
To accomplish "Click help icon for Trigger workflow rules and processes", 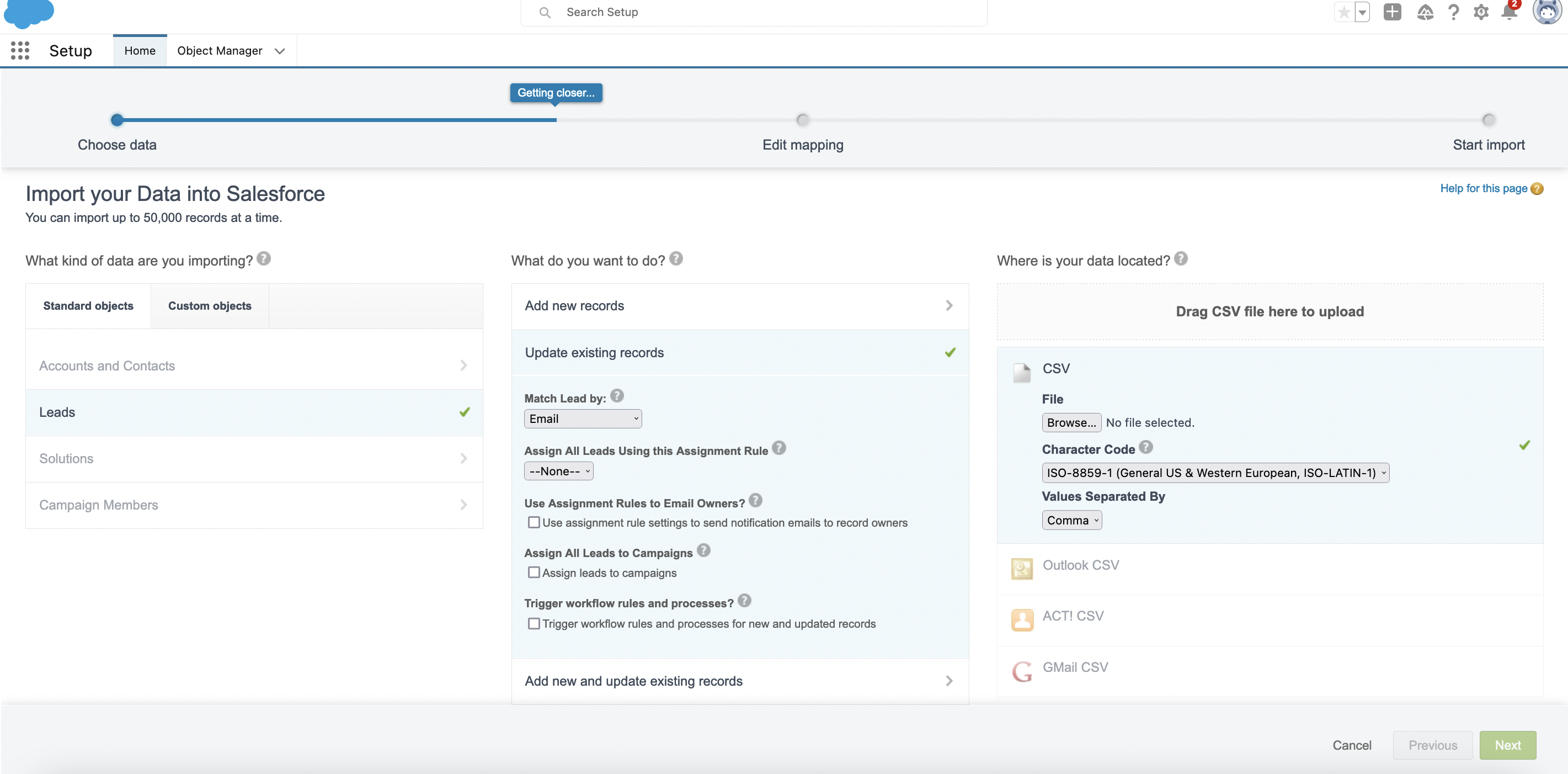I will click(x=744, y=601).
